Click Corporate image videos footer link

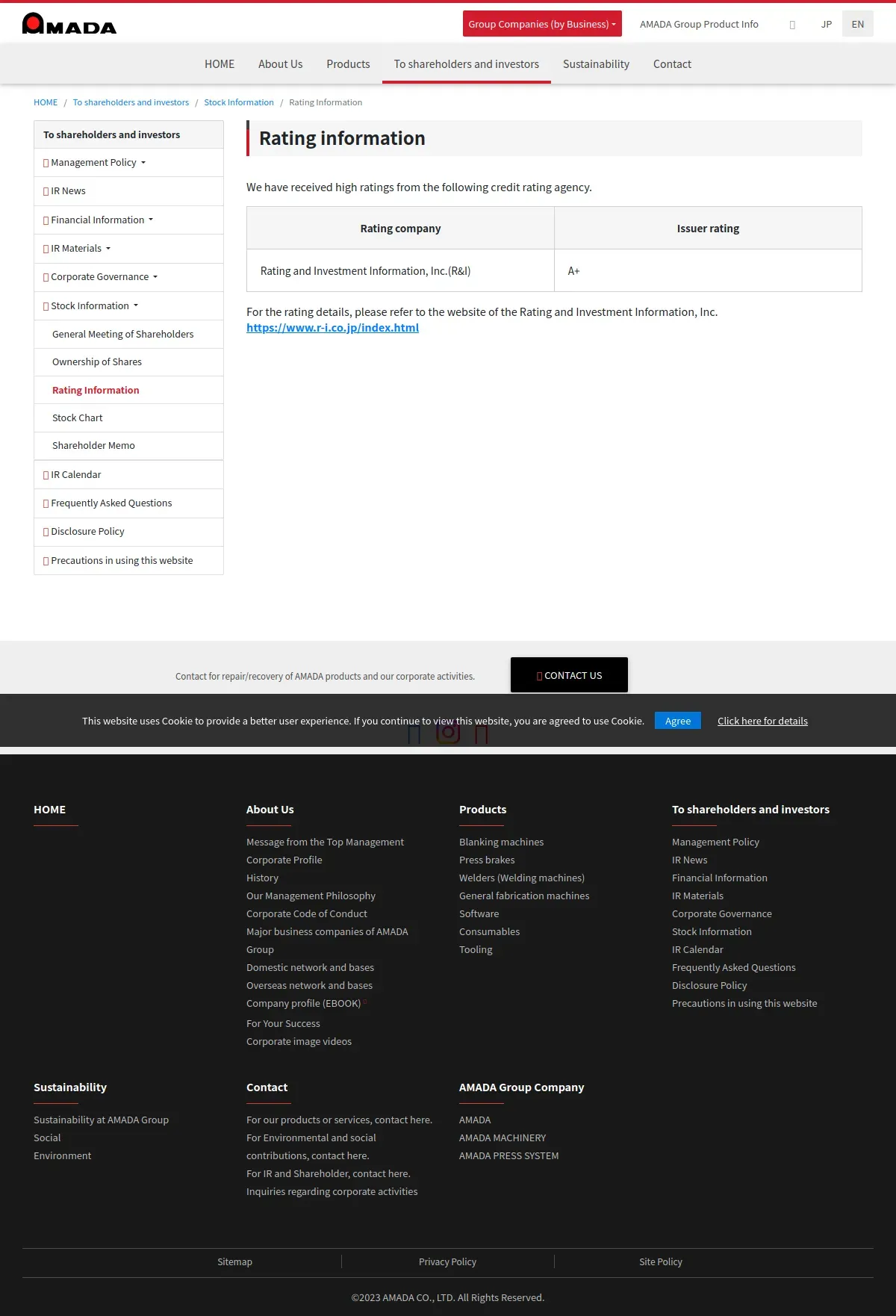[299, 1041]
